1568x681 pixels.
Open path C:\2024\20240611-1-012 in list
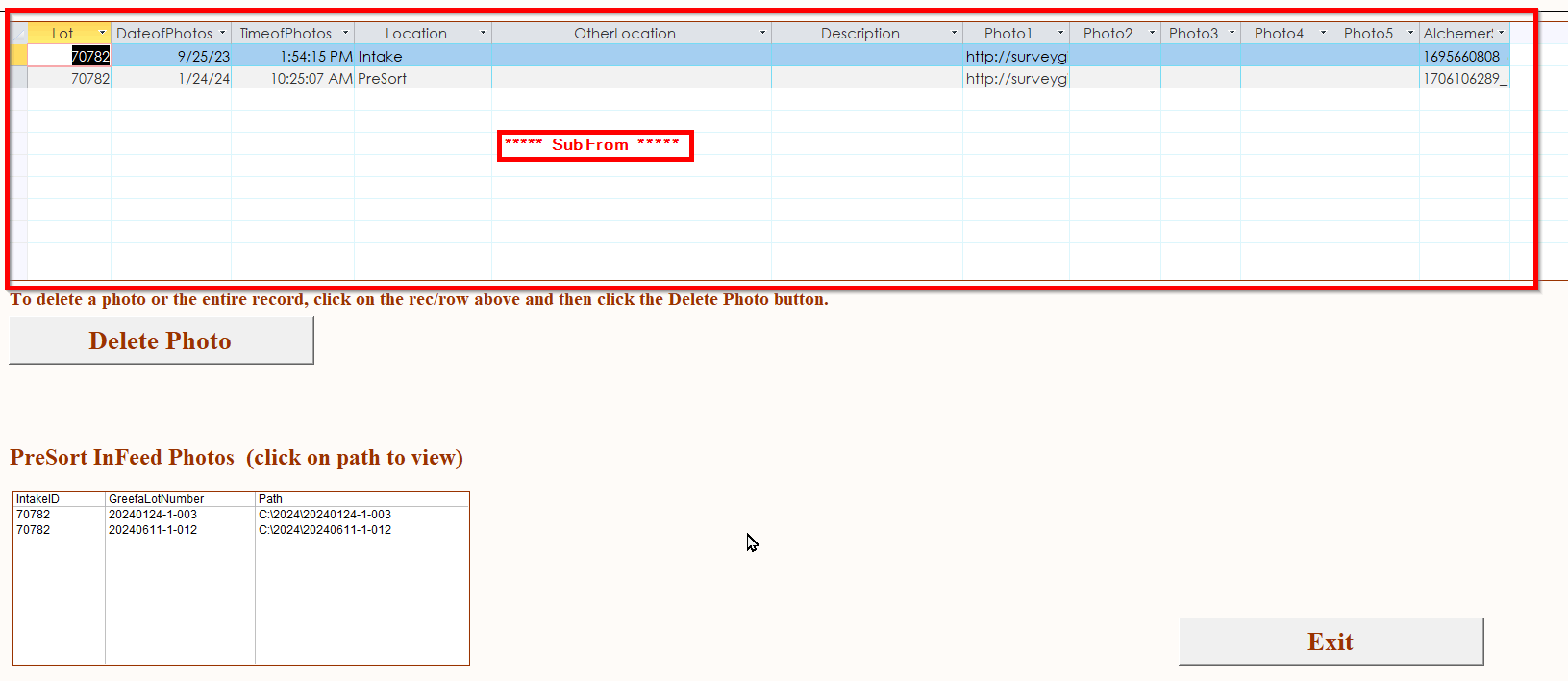pos(325,530)
